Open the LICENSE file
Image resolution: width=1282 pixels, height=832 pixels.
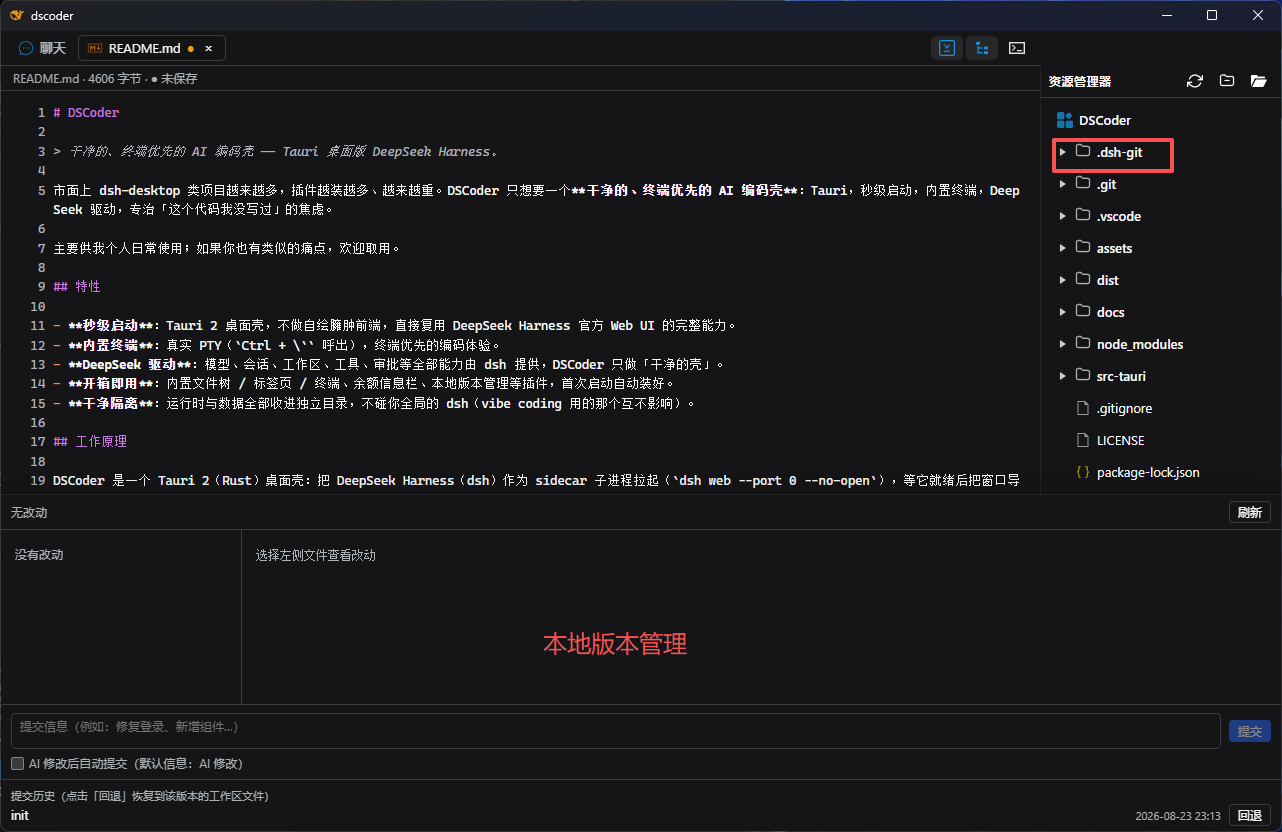pos(1120,440)
